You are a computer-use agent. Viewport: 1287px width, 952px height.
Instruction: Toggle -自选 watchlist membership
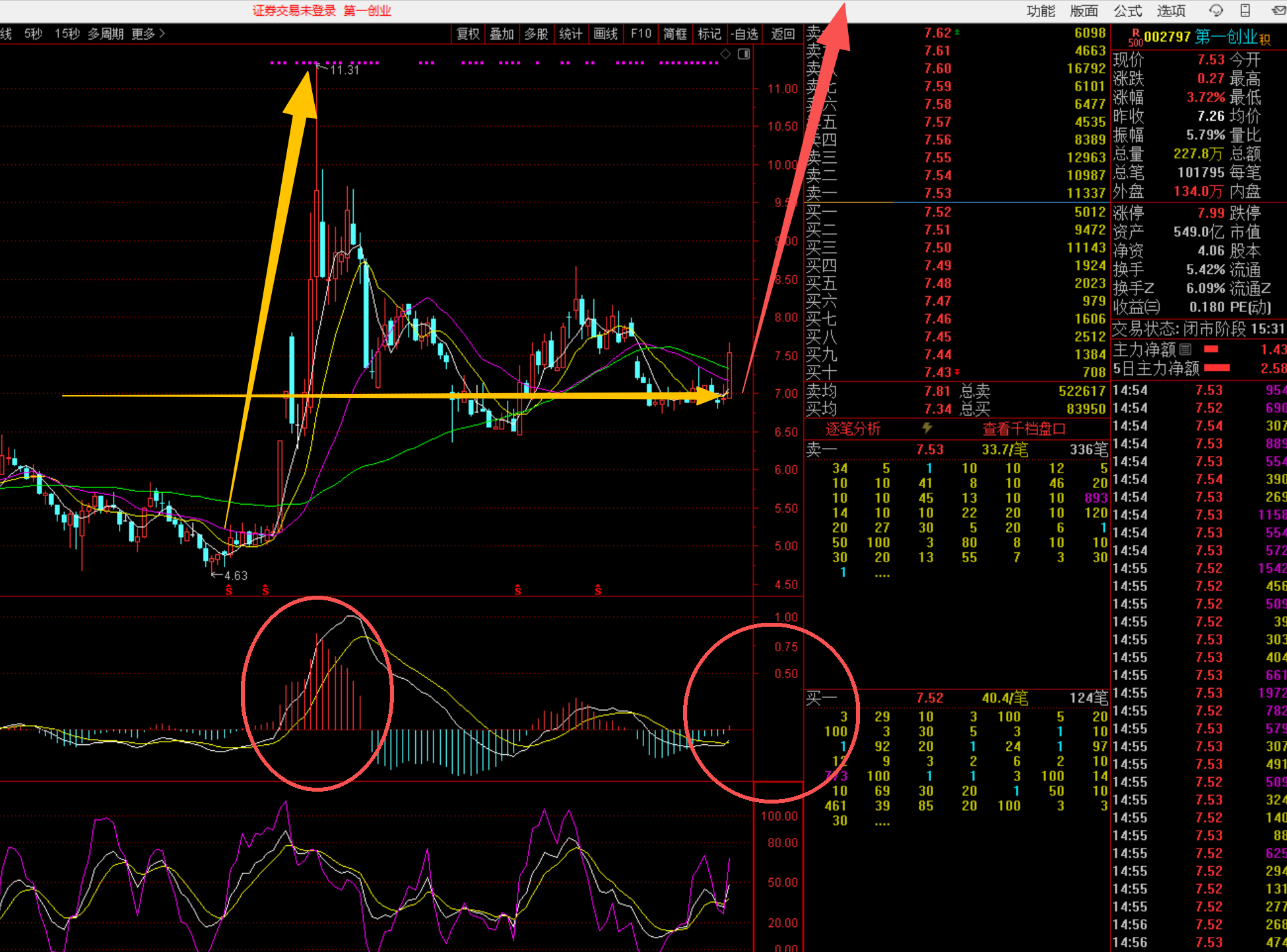744,34
